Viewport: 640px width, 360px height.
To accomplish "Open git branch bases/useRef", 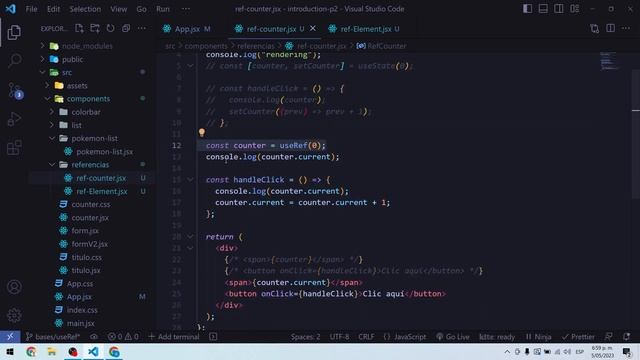I will pos(53,337).
